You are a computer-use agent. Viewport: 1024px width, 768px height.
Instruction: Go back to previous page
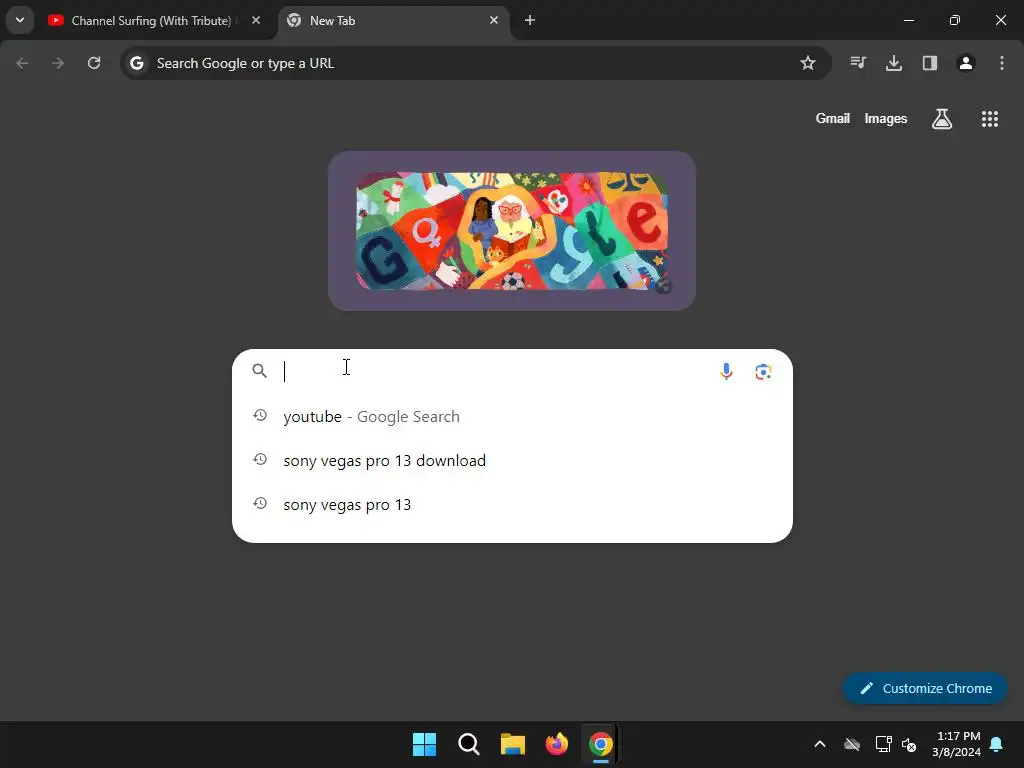pyautogui.click(x=22, y=63)
